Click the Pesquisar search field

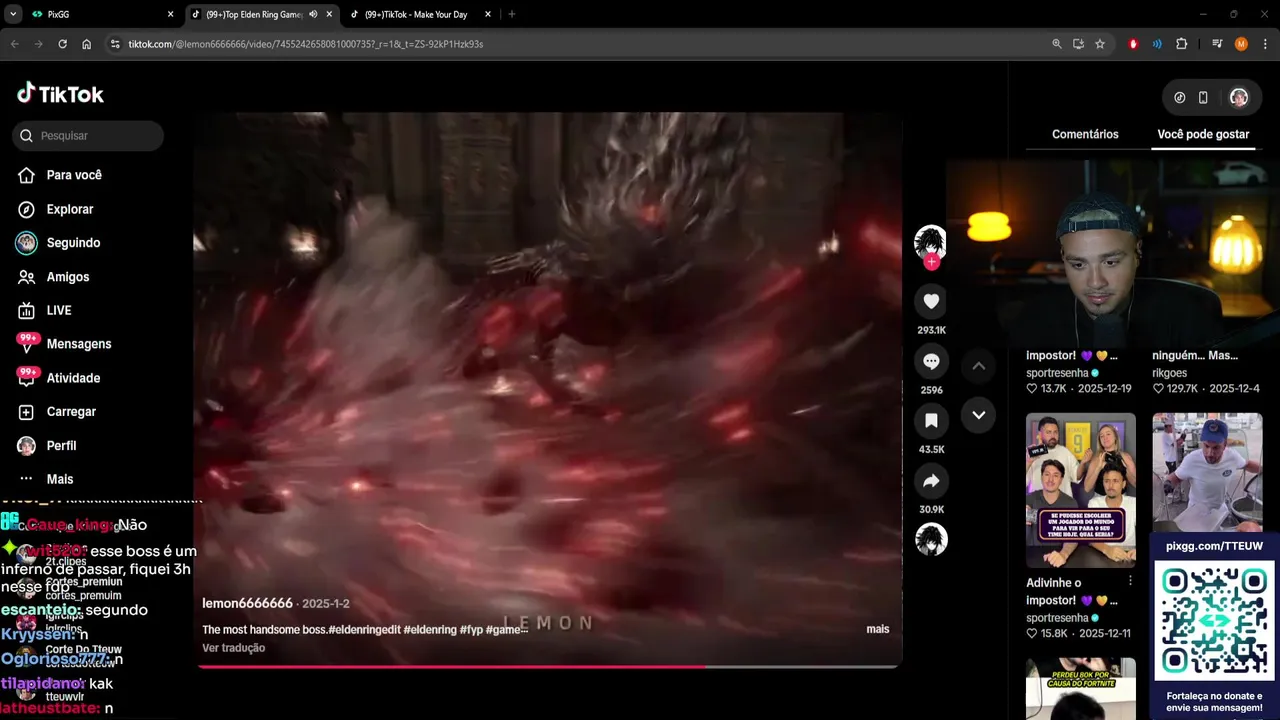[x=88, y=135]
